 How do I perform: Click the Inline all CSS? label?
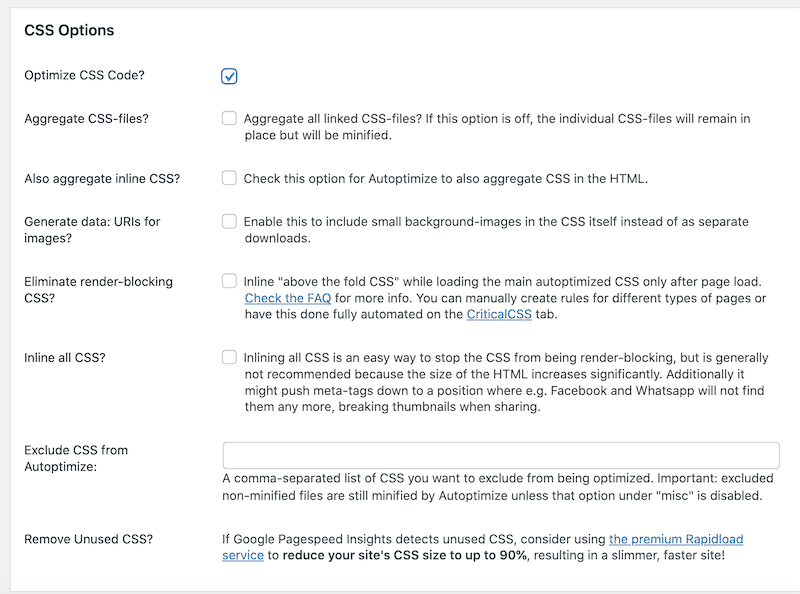point(67,357)
